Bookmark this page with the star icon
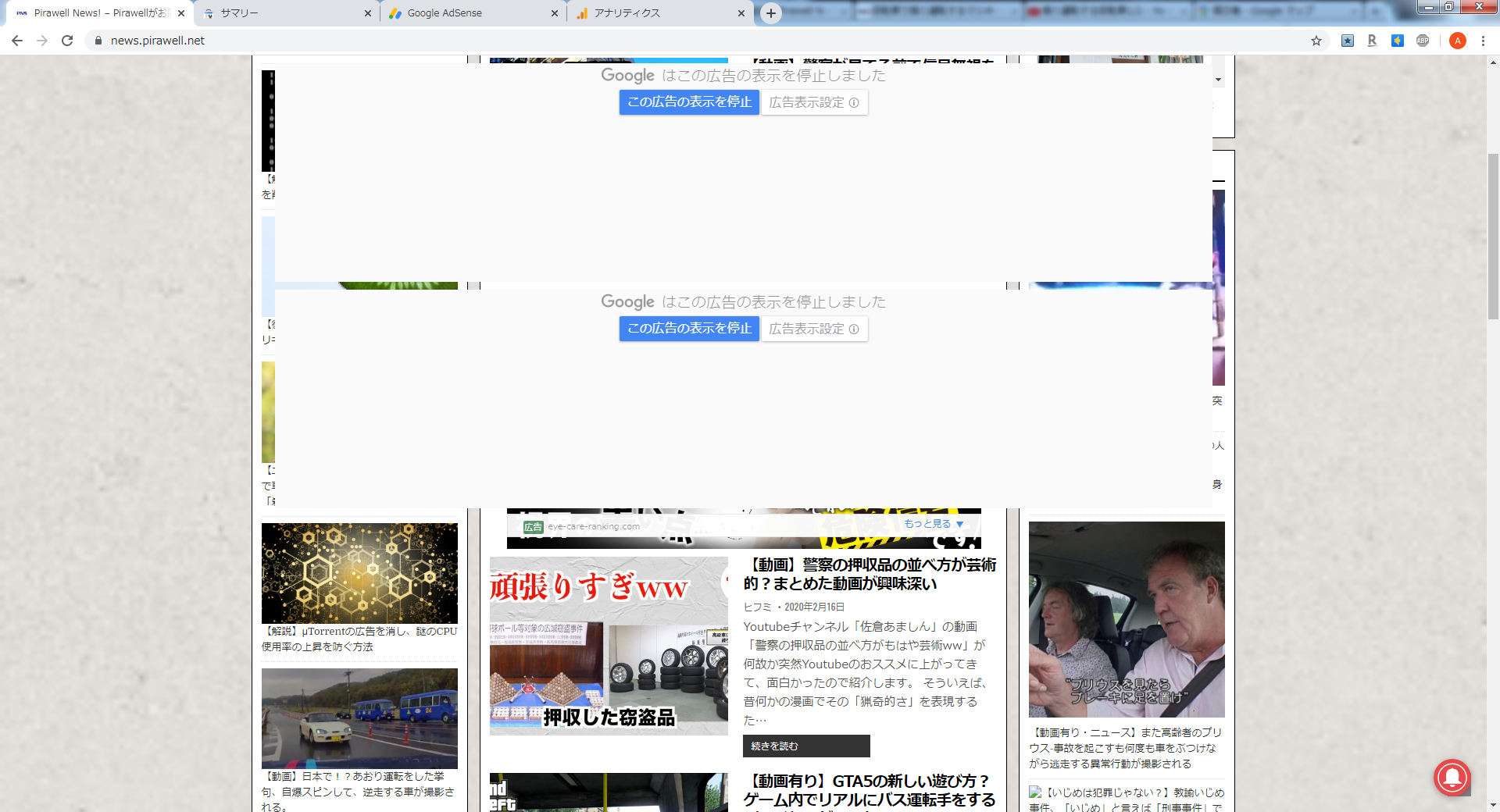This screenshot has width=1500, height=812. pyautogui.click(x=1316, y=41)
